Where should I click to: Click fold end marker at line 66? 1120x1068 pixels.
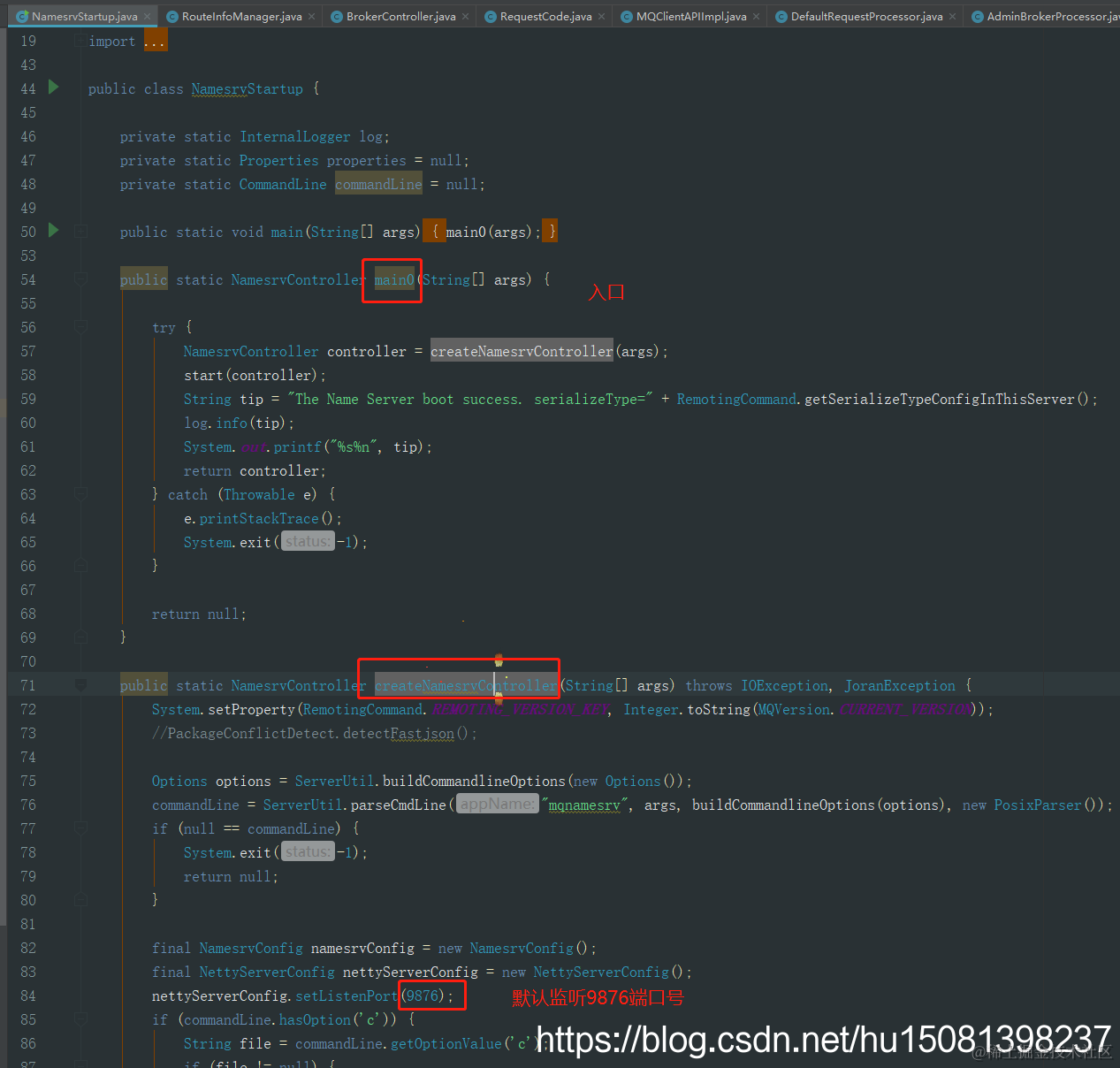coord(80,566)
